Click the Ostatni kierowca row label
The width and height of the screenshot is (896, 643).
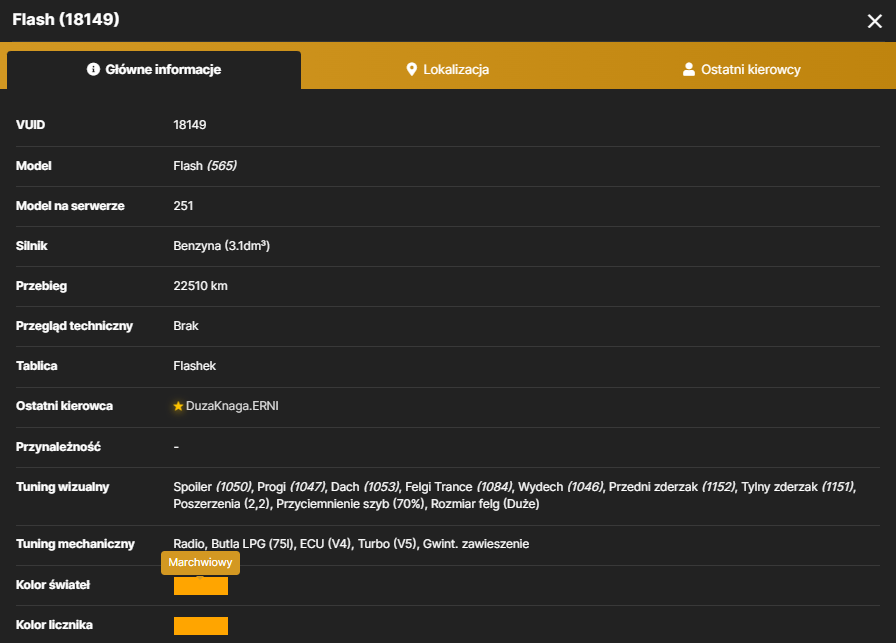tap(64, 406)
